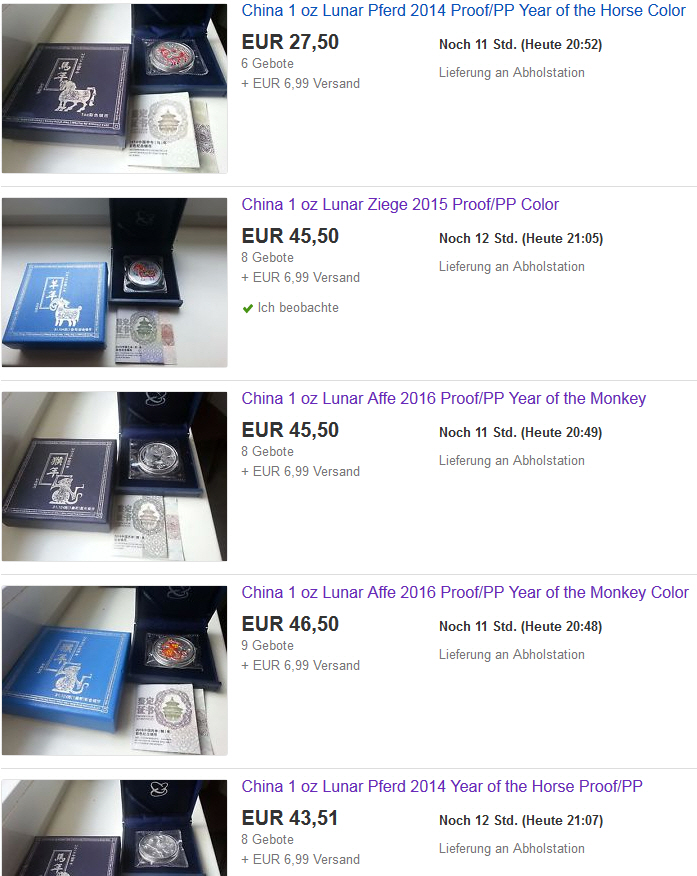Viewport: 697px width, 876px height.
Task: Click the 'Ich beobachte' watch status text
Action: tap(298, 307)
